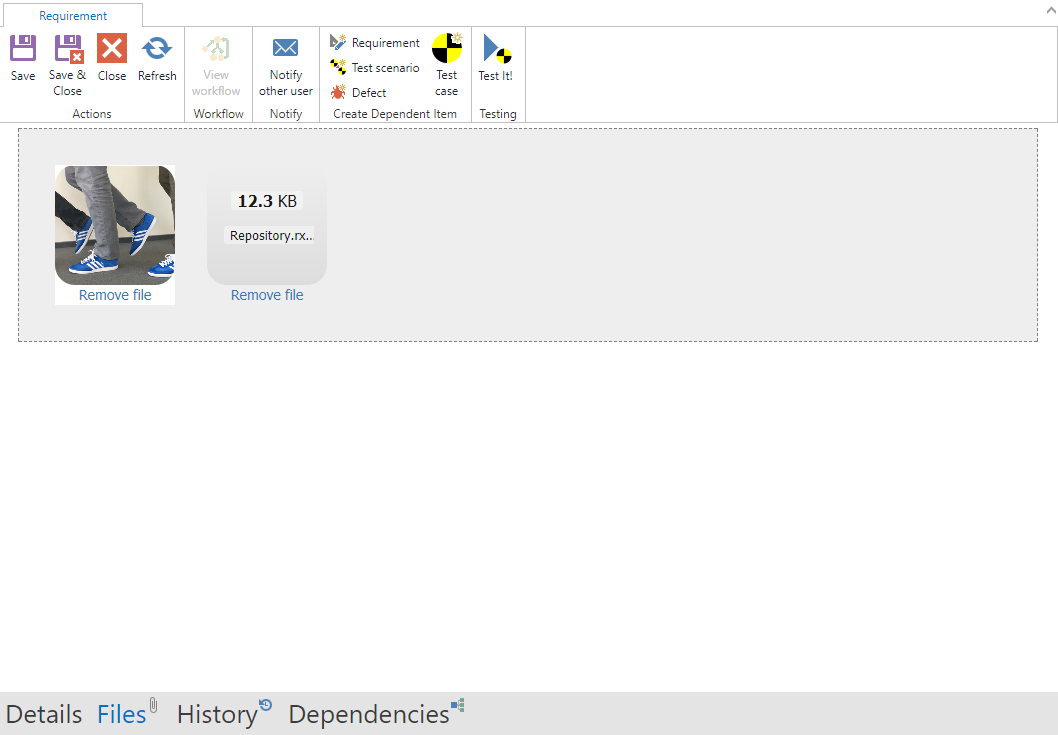Open the History tab
This screenshot has height=735, width=1058.
click(x=217, y=714)
